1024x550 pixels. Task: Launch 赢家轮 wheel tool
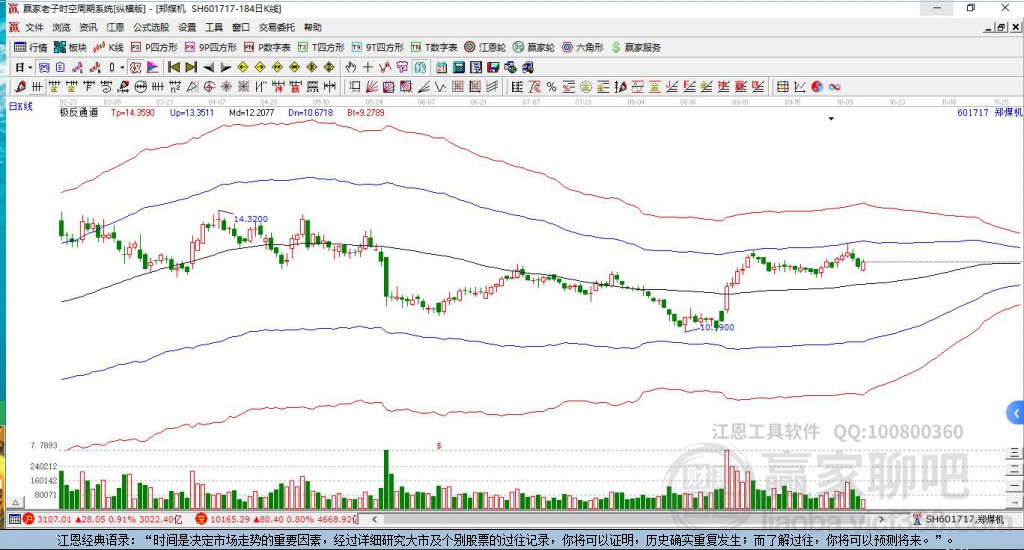pos(534,47)
